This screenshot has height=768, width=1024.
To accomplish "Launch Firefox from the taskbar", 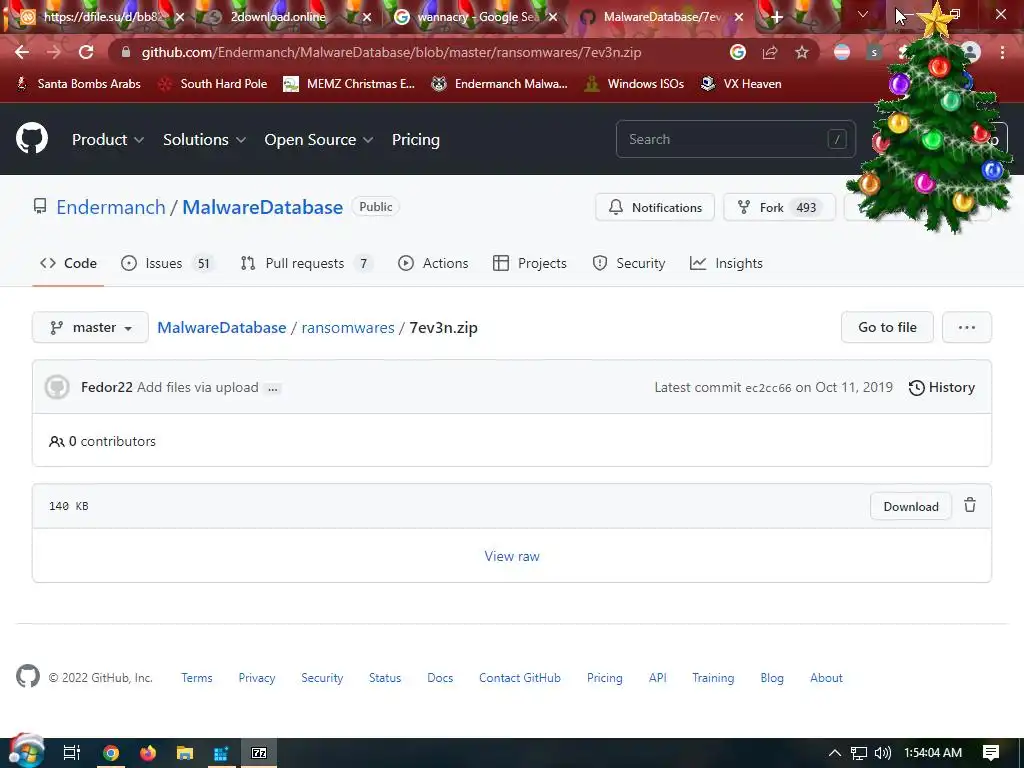I will point(148,753).
